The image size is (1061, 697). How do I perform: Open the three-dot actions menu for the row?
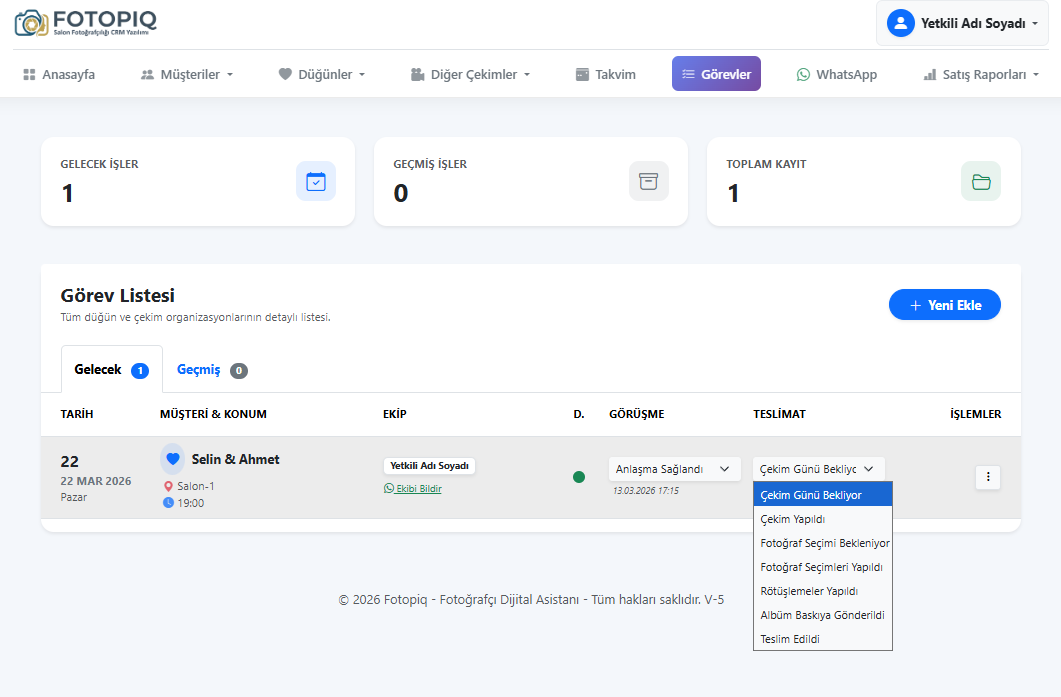[987, 477]
